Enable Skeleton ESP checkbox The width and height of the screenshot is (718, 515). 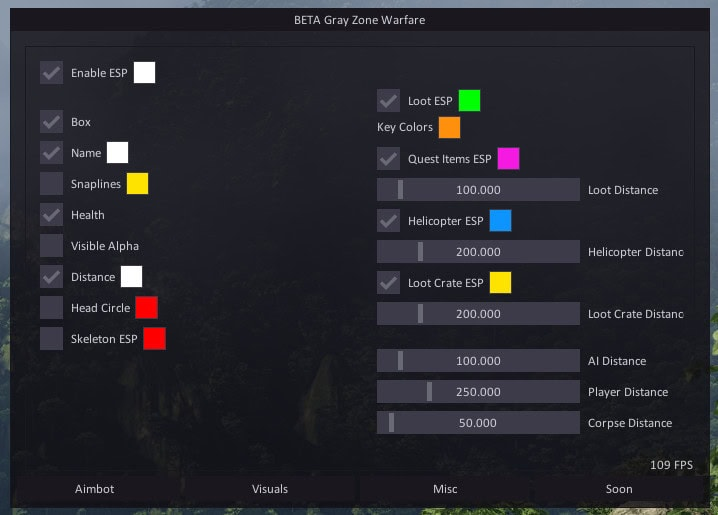[51, 339]
